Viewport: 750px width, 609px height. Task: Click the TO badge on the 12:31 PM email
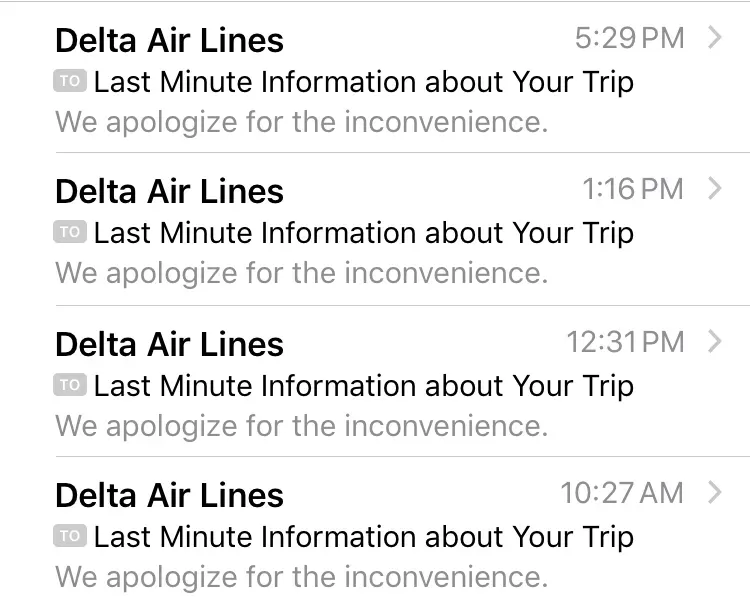coord(70,385)
